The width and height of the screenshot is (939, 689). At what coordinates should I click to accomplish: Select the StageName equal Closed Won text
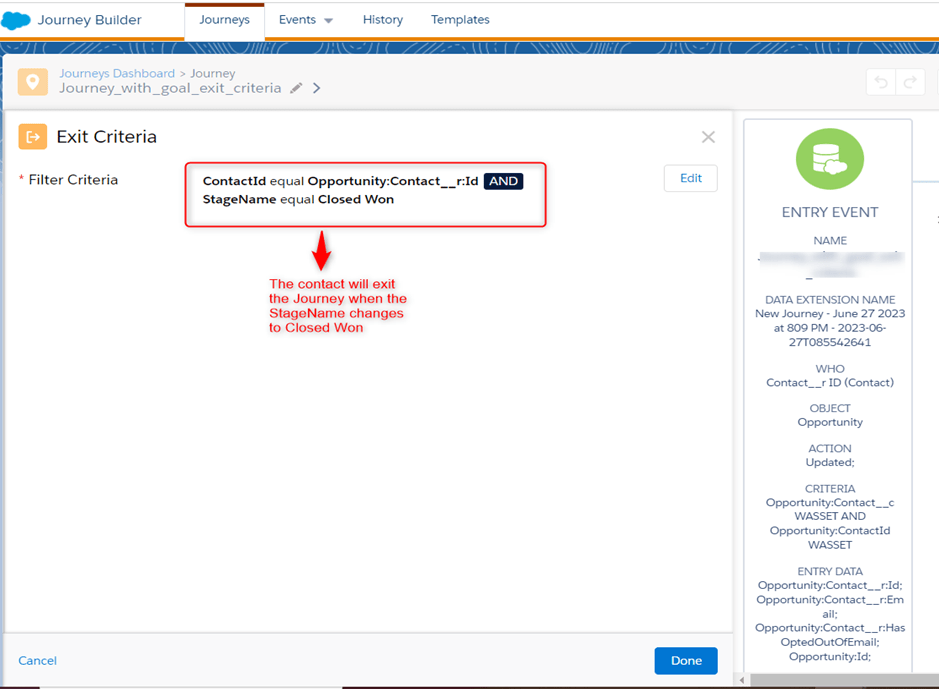[x=298, y=199]
